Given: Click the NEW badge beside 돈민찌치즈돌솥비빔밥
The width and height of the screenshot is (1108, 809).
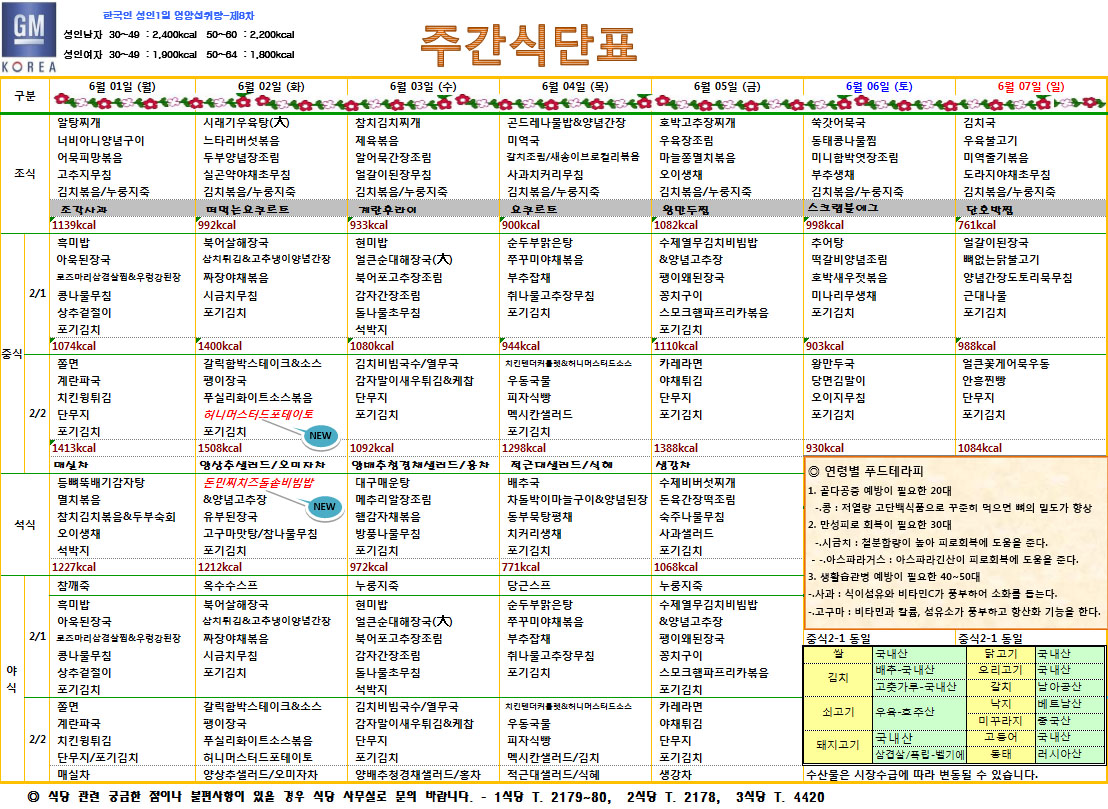Looking at the screenshot, I should pos(324,506).
